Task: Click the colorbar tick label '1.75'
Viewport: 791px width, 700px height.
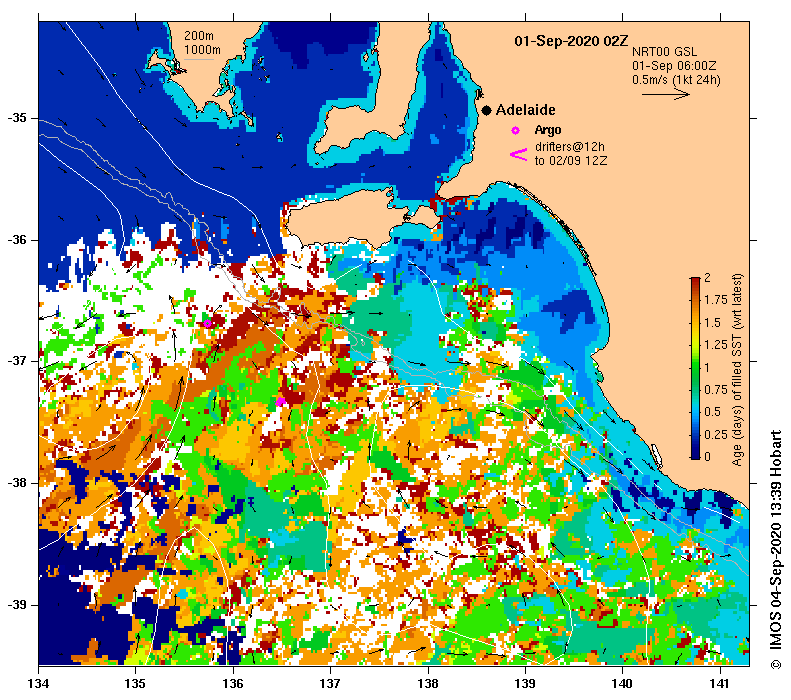Action: pos(716,300)
